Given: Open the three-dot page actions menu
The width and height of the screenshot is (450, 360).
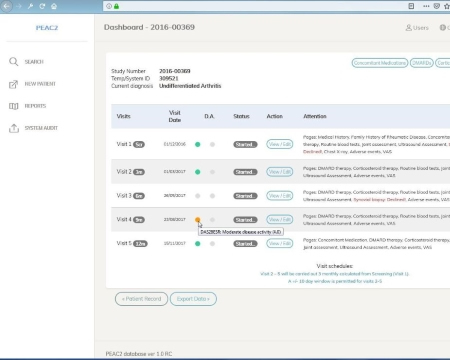Looking at the screenshot, I should tap(426, 6).
